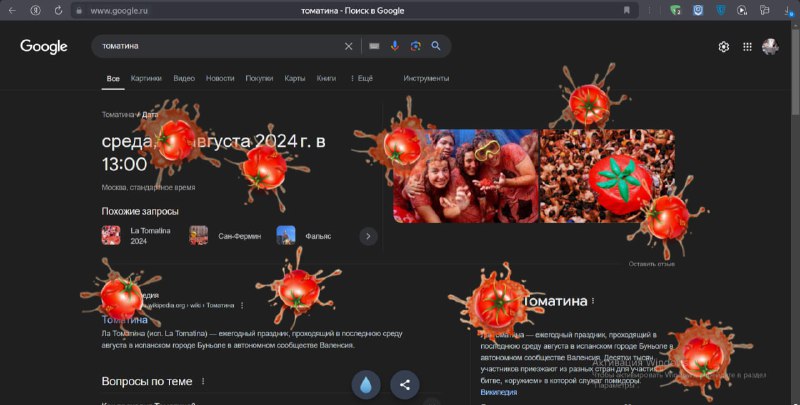The width and height of the screenshot is (800, 405).
Task: Open Google quick settings gear
Action: click(723, 47)
